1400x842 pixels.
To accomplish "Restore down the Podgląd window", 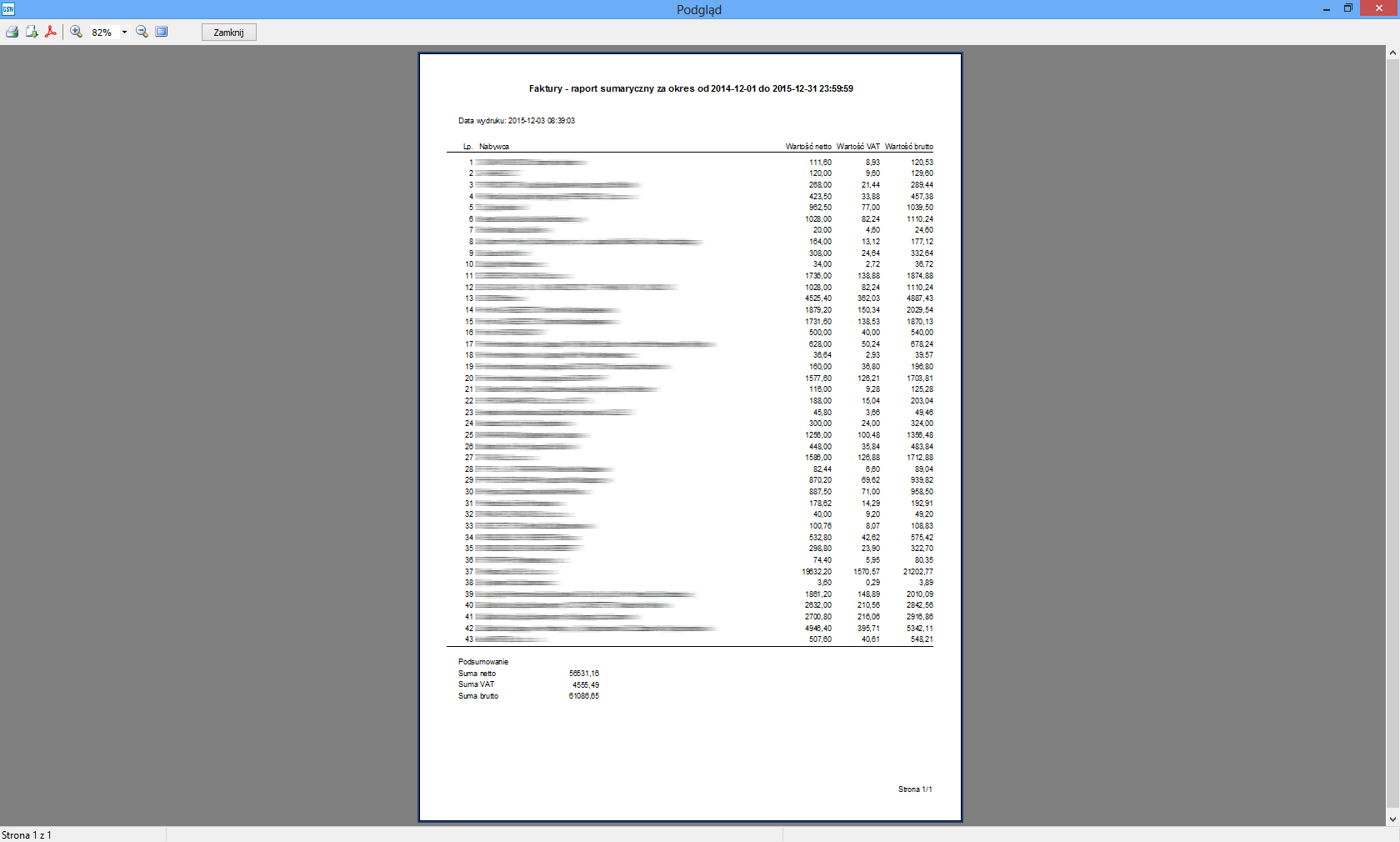I will pos(1348,8).
